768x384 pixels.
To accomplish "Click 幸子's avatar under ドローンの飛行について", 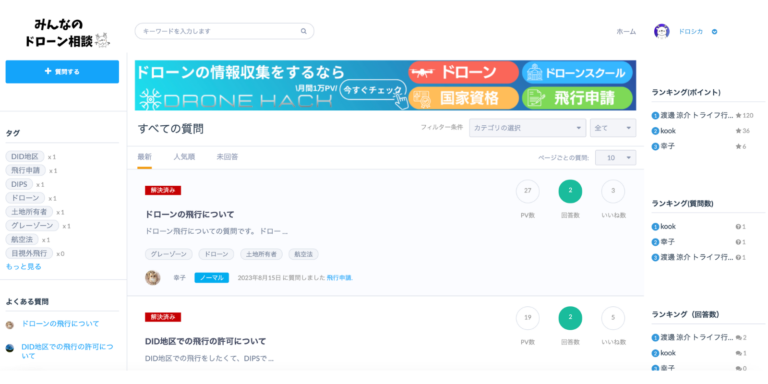I will (153, 278).
